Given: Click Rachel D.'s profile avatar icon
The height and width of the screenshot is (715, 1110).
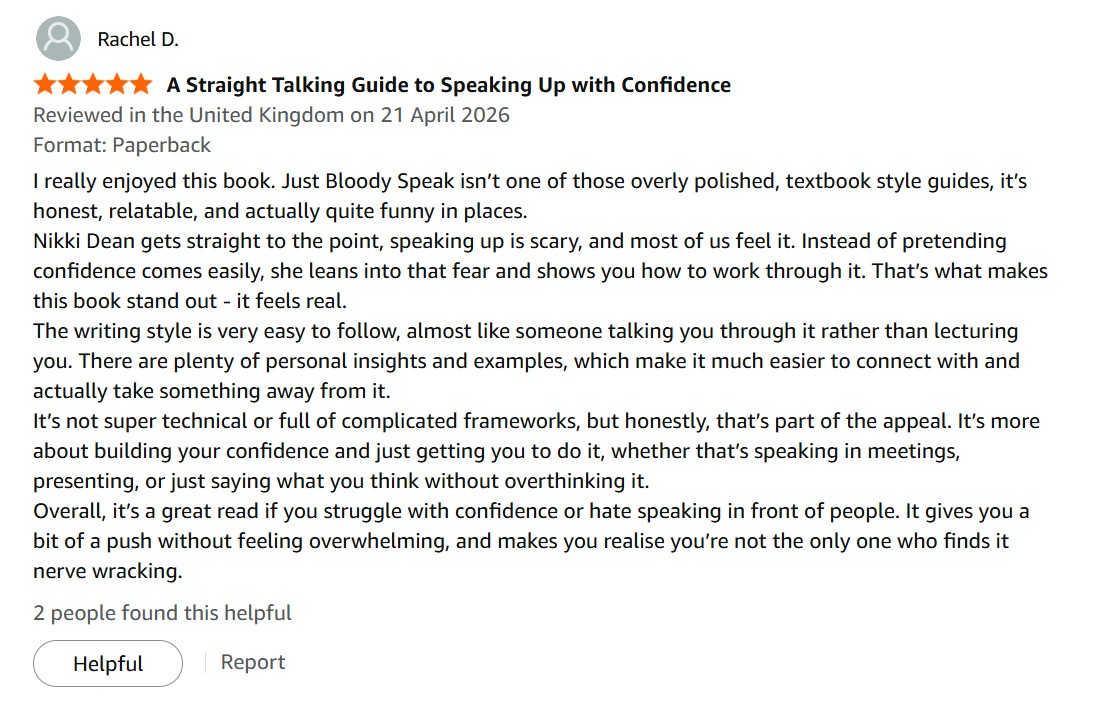Looking at the screenshot, I should [x=58, y=38].
